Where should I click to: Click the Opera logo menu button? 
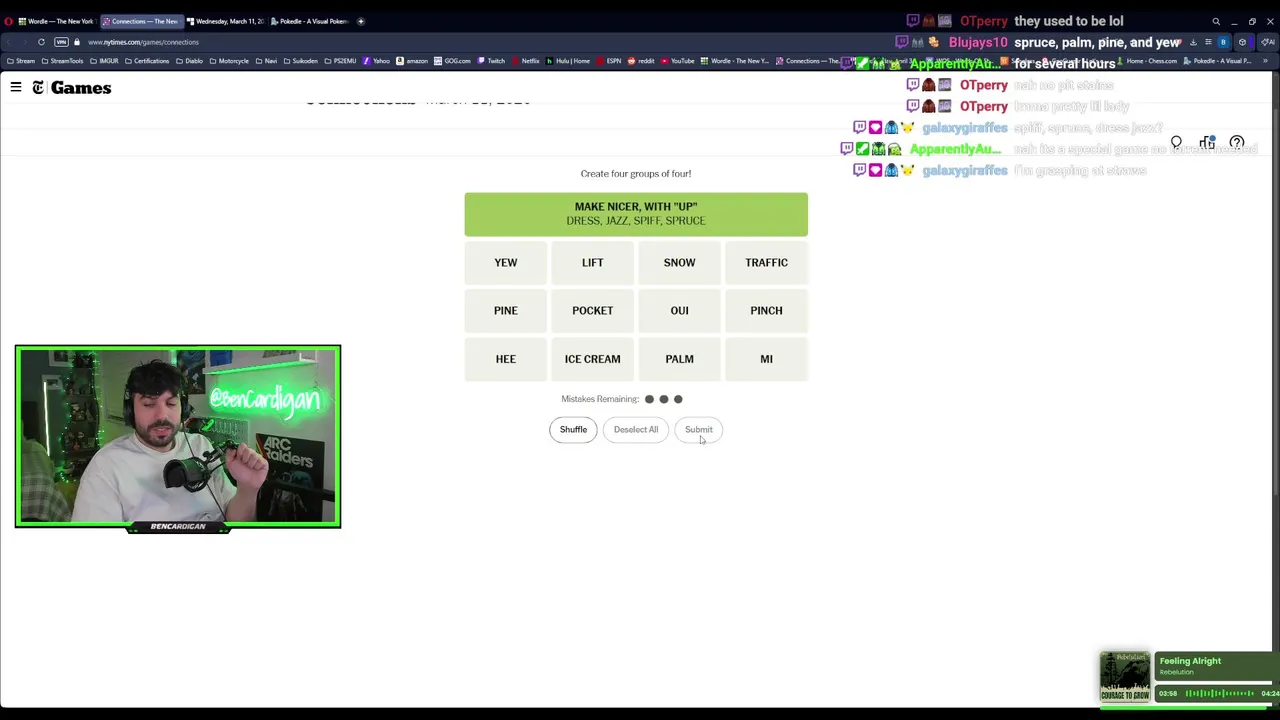click(8, 21)
